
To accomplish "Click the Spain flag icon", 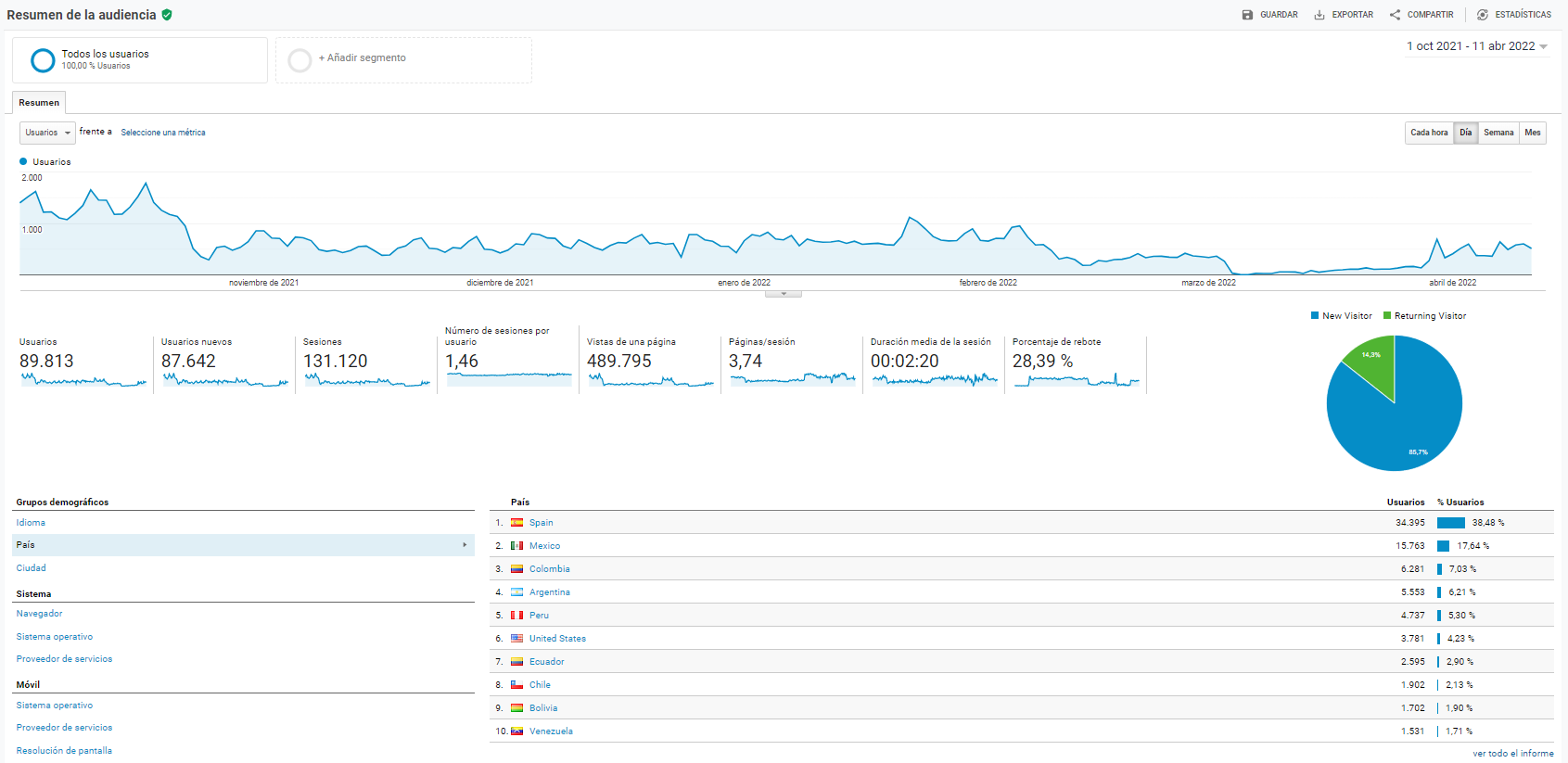I will coord(516,523).
